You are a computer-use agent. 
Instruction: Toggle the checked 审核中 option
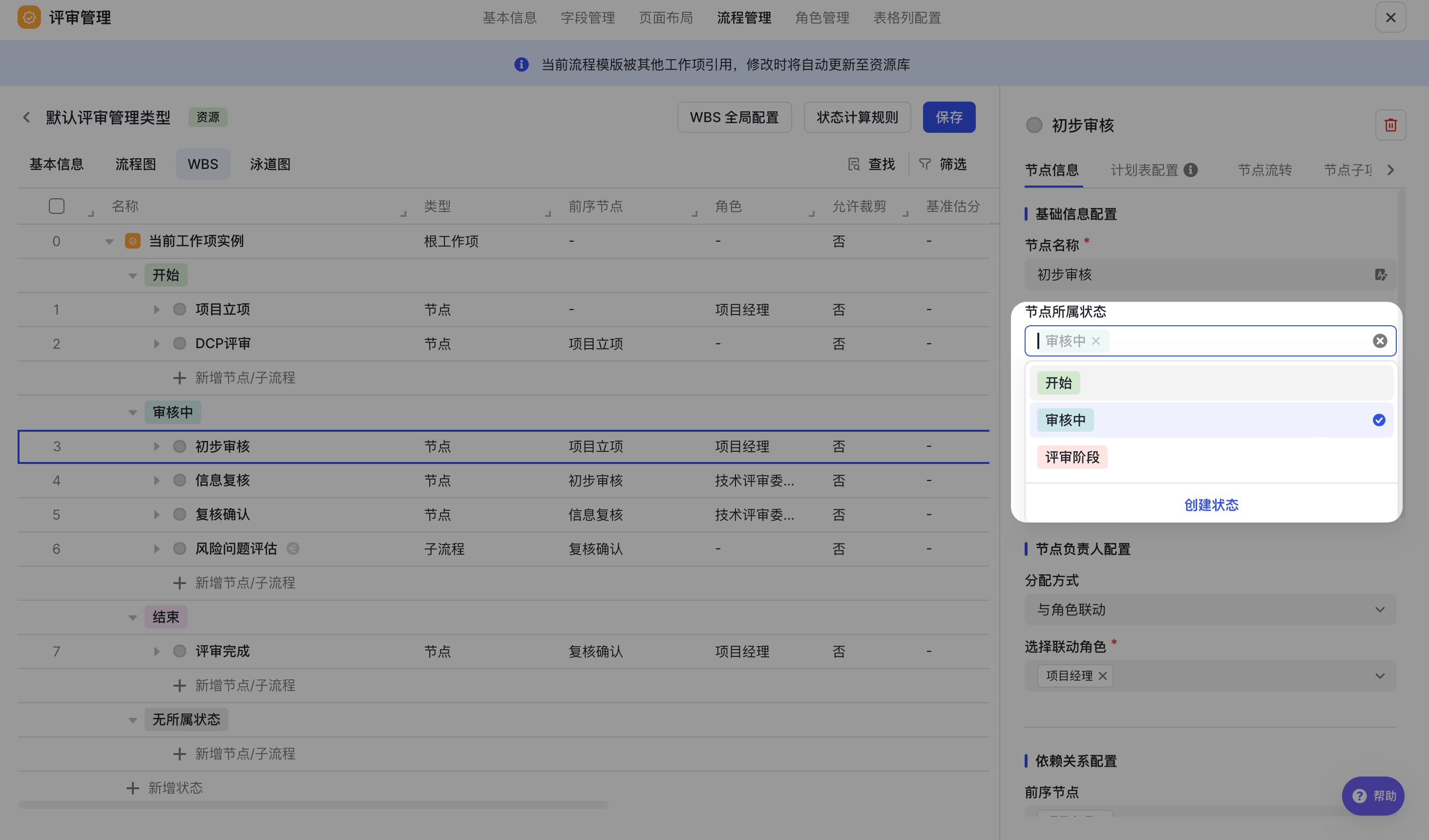(x=1211, y=420)
